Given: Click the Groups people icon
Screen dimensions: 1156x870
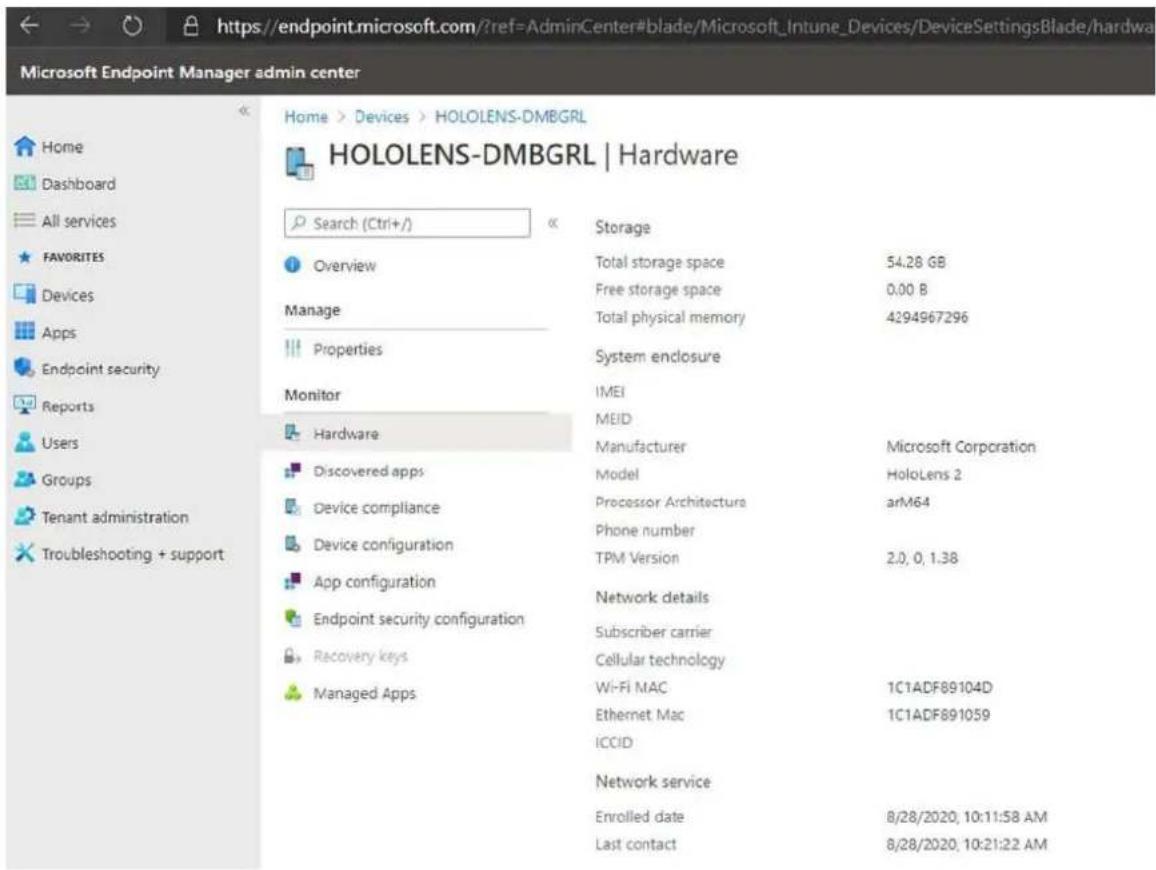Looking at the screenshot, I should (x=24, y=478).
